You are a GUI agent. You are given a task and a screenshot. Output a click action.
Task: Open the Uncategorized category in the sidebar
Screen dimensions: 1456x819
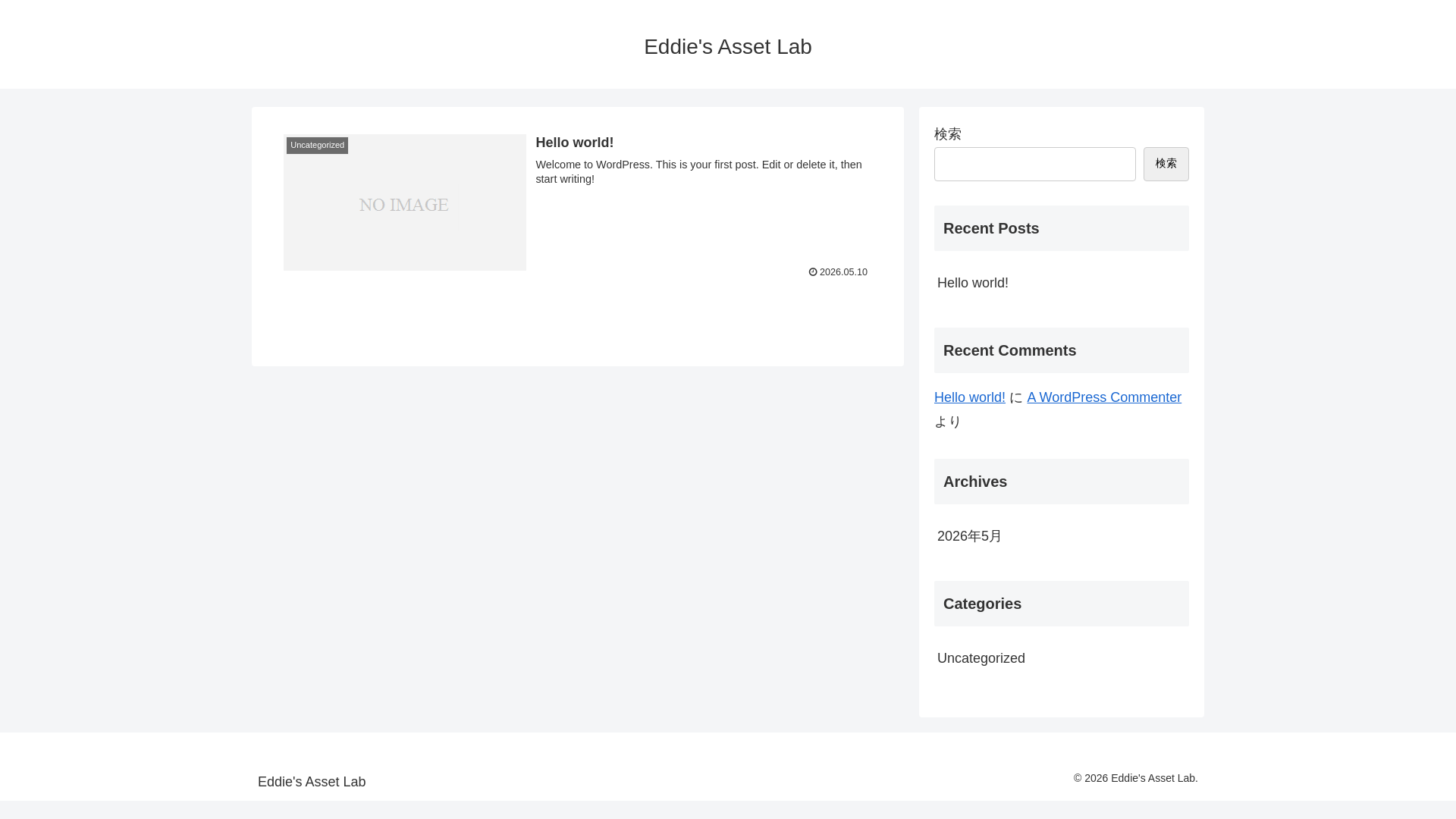click(981, 658)
